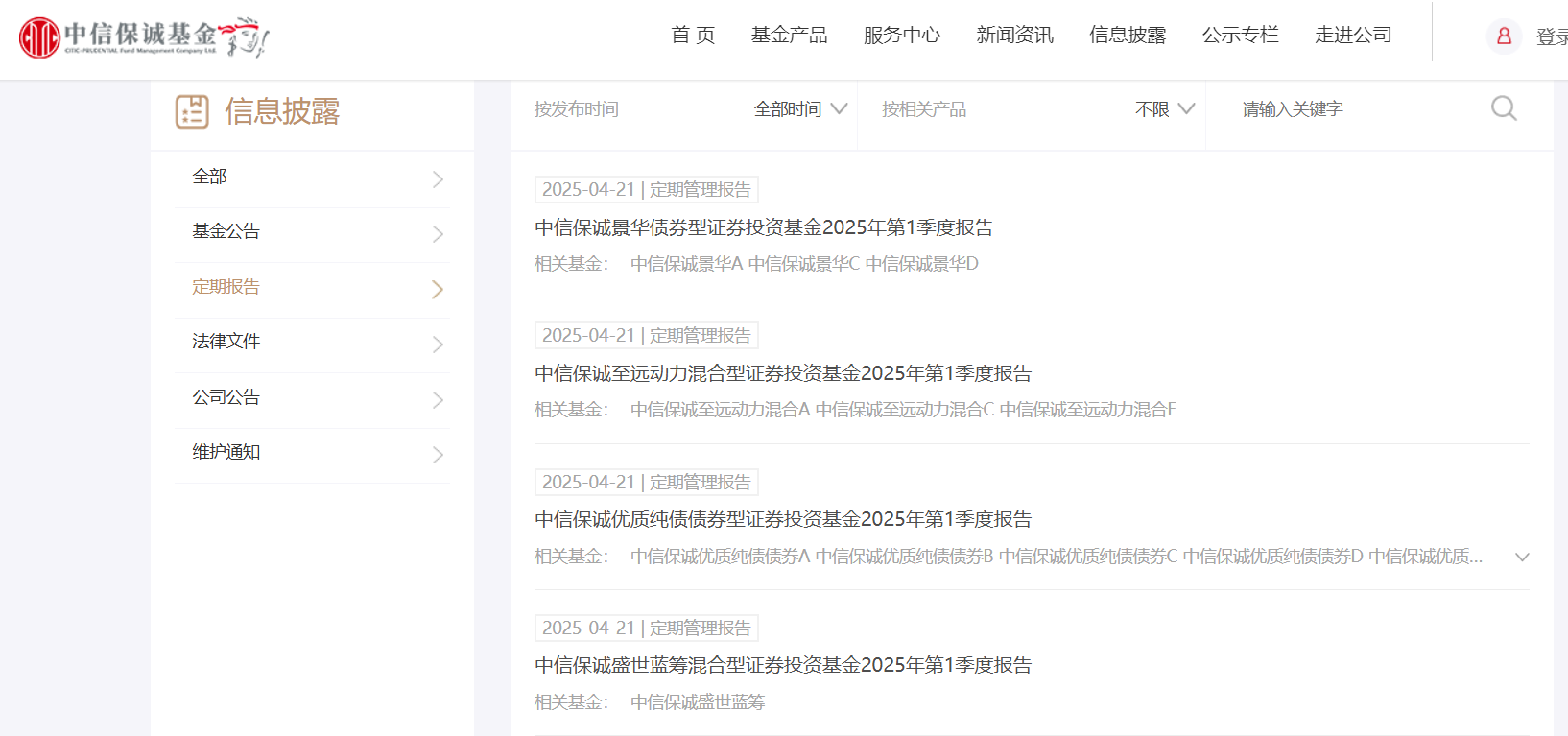Click the arrow next to 法律文件
The image size is (1568, 736).
(438, 344)
